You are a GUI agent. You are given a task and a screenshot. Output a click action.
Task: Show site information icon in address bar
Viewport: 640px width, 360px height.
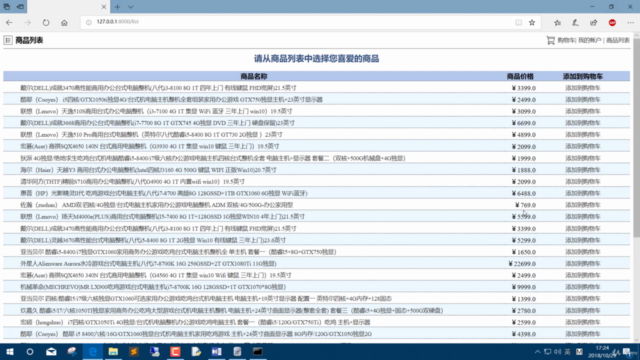pos(89,22)
